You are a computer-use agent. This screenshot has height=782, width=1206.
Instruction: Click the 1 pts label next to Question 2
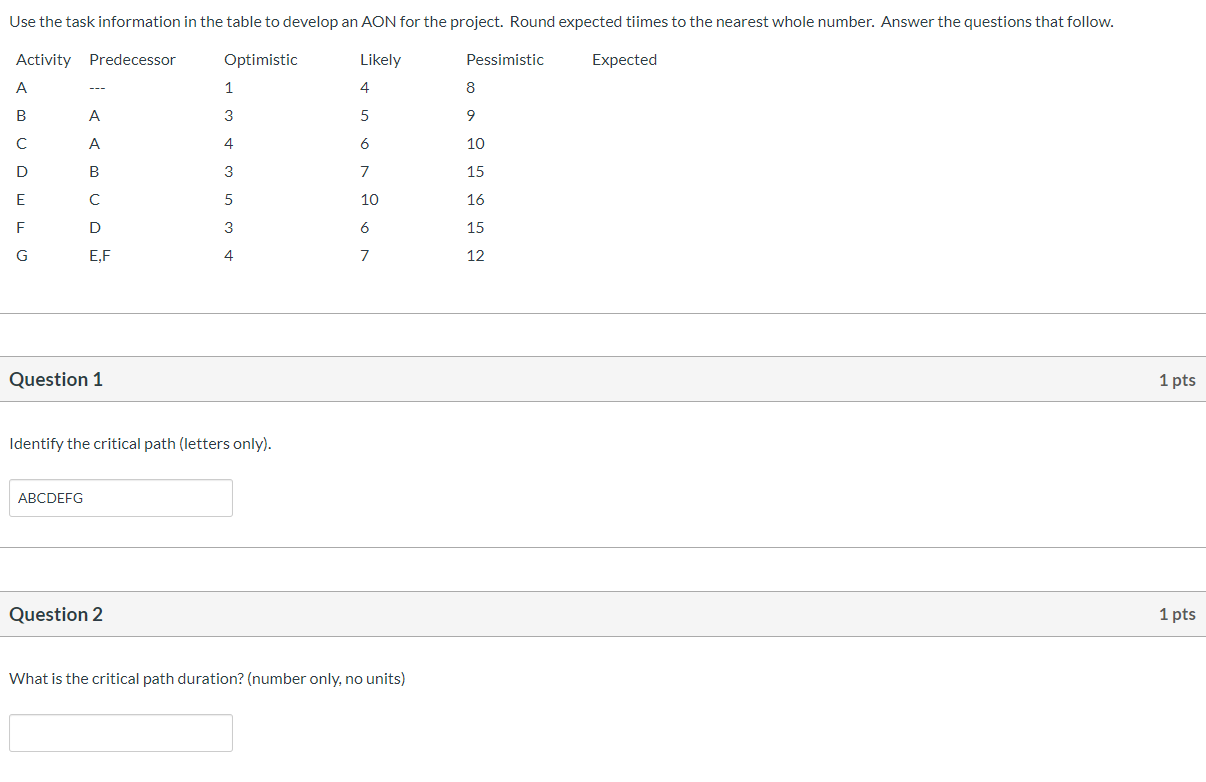point(1177,614)
